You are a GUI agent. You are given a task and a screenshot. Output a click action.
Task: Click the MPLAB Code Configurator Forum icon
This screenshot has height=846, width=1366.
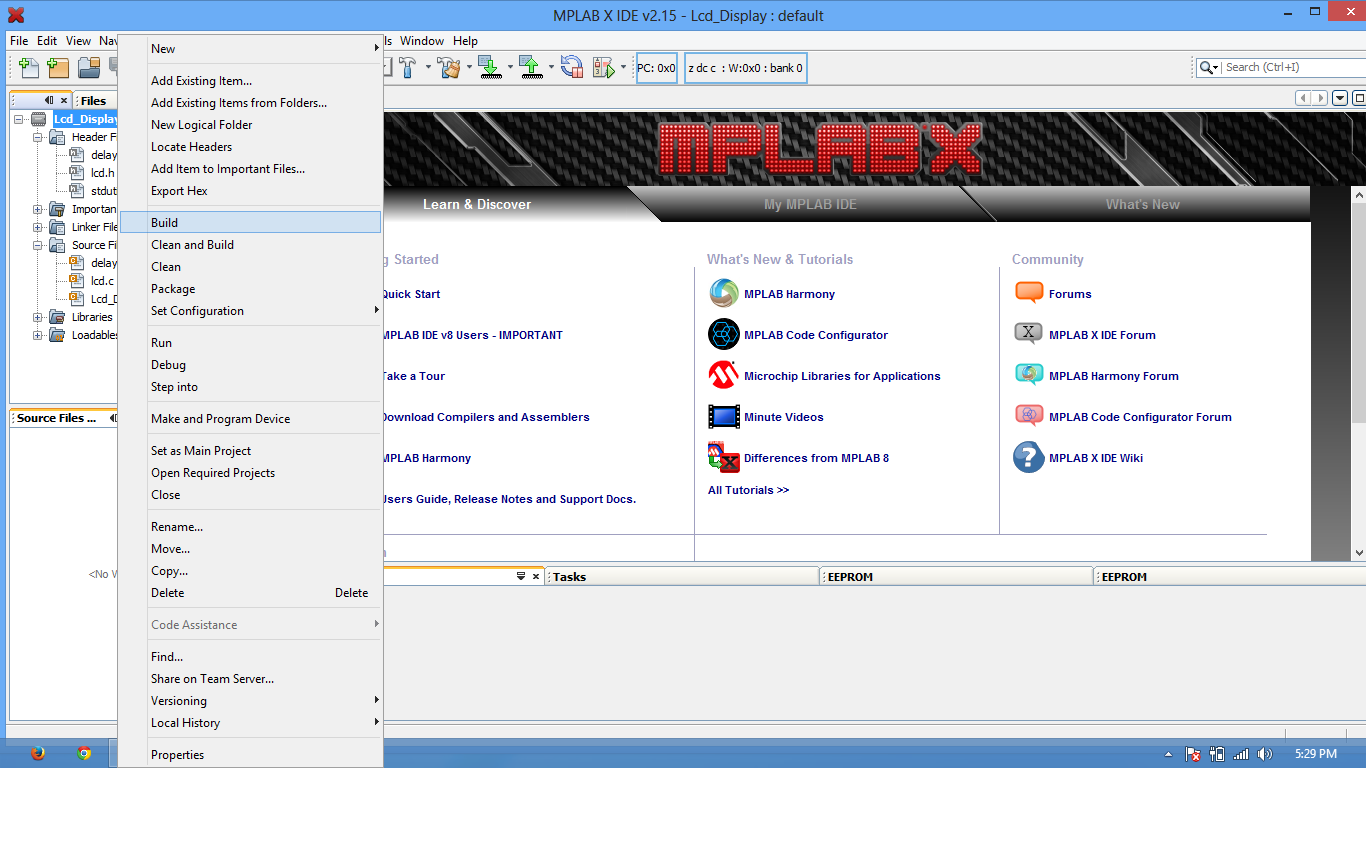coord(1029,416)
